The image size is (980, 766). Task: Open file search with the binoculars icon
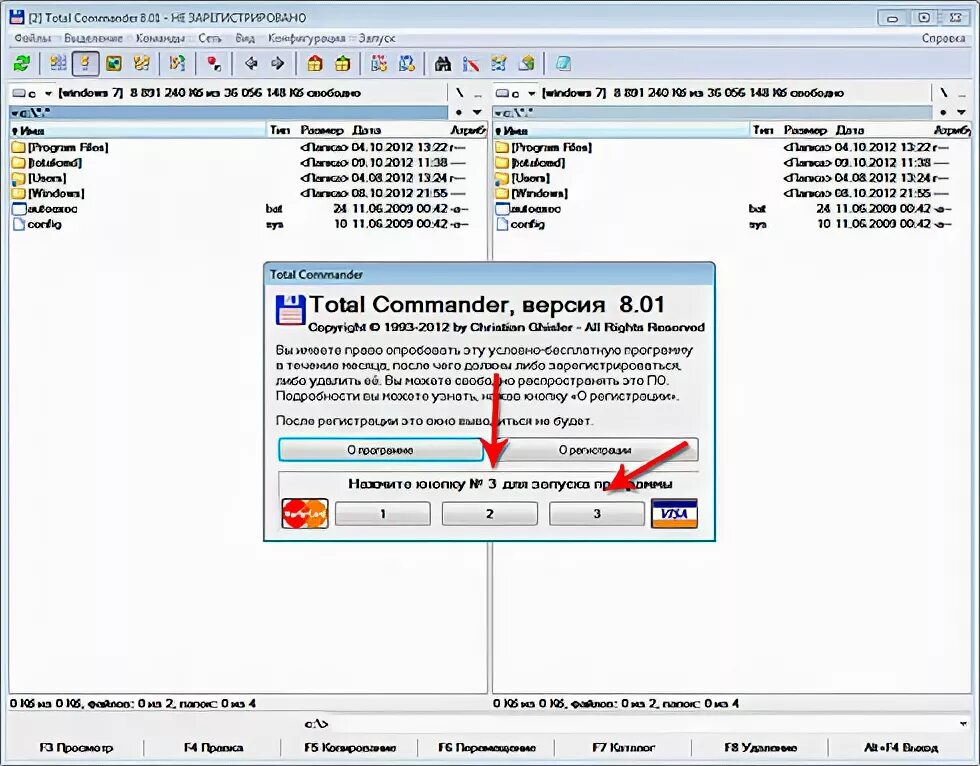pos(443,63)
